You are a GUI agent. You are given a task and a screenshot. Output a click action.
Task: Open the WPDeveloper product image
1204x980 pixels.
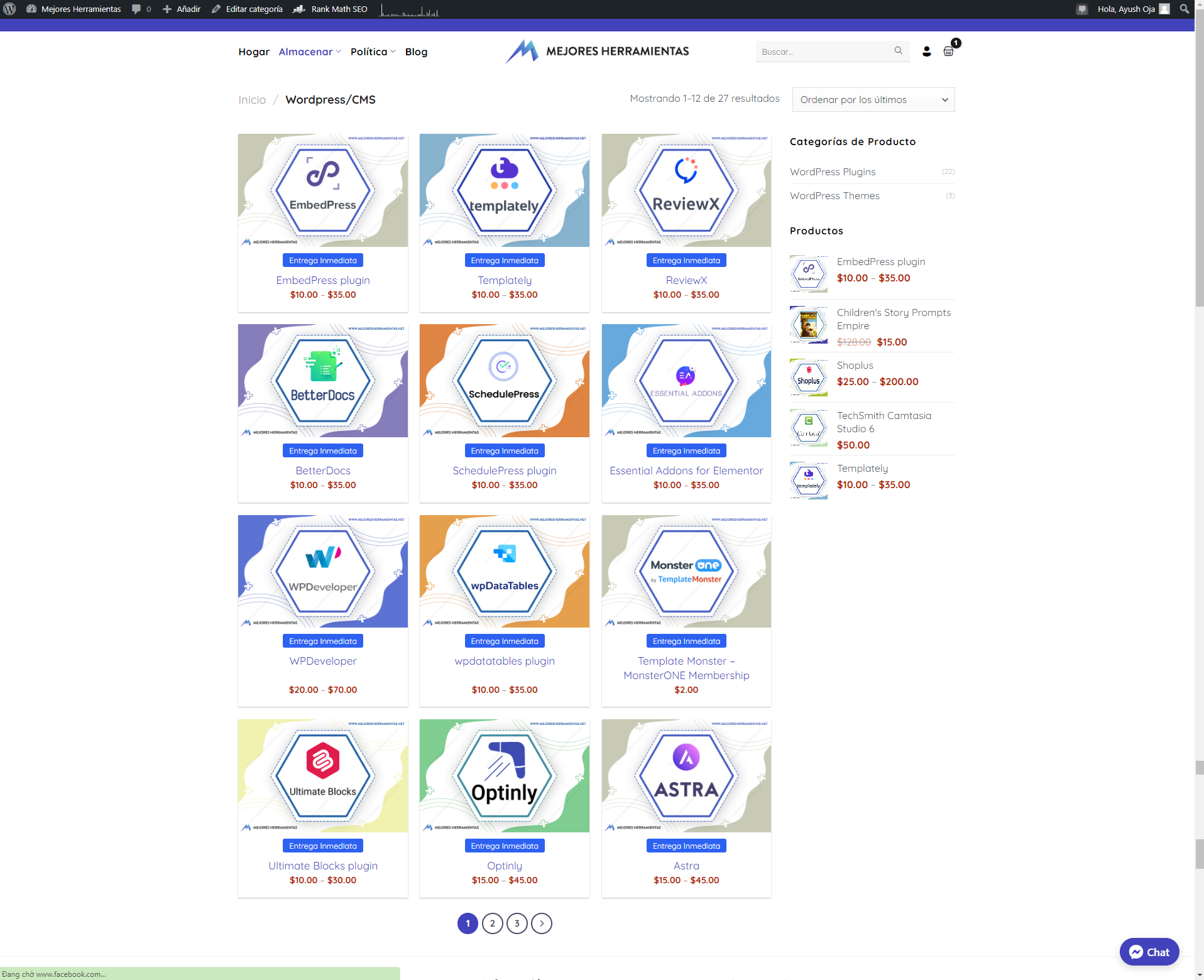[x=323, y=571]
